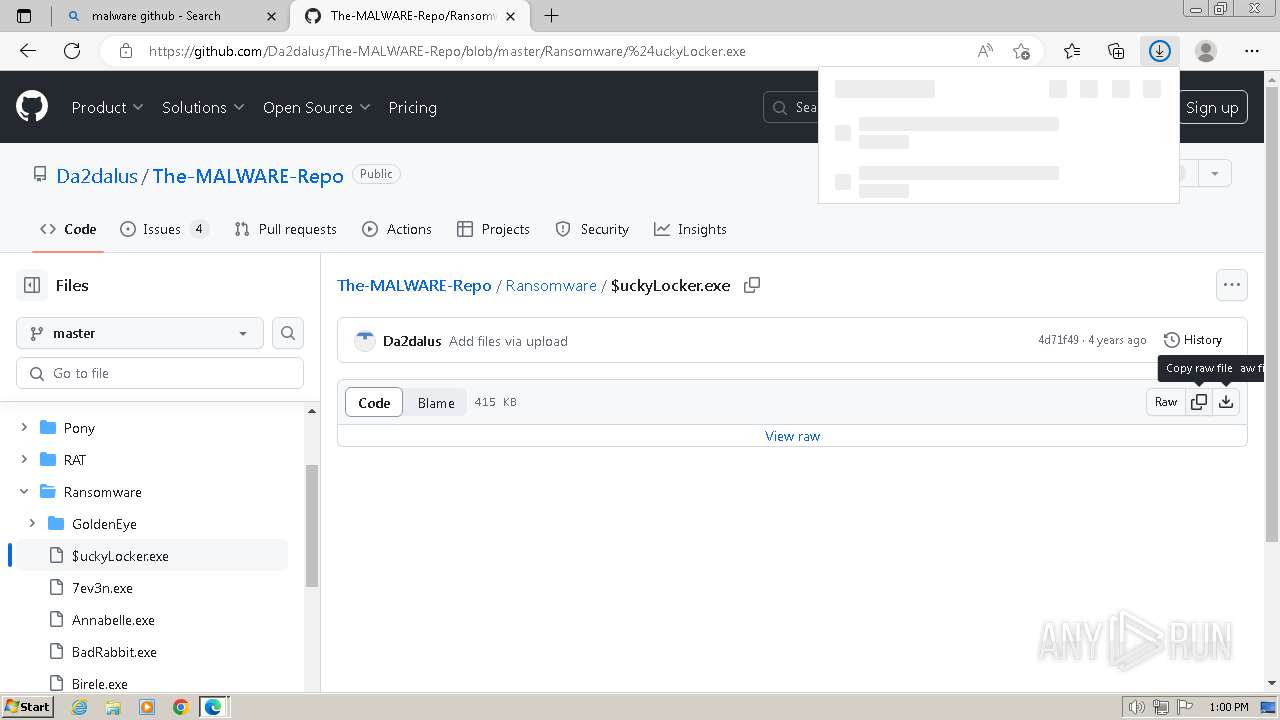Click the address bar URL
Screen dimensions: 1280x720
click(447, 51)
